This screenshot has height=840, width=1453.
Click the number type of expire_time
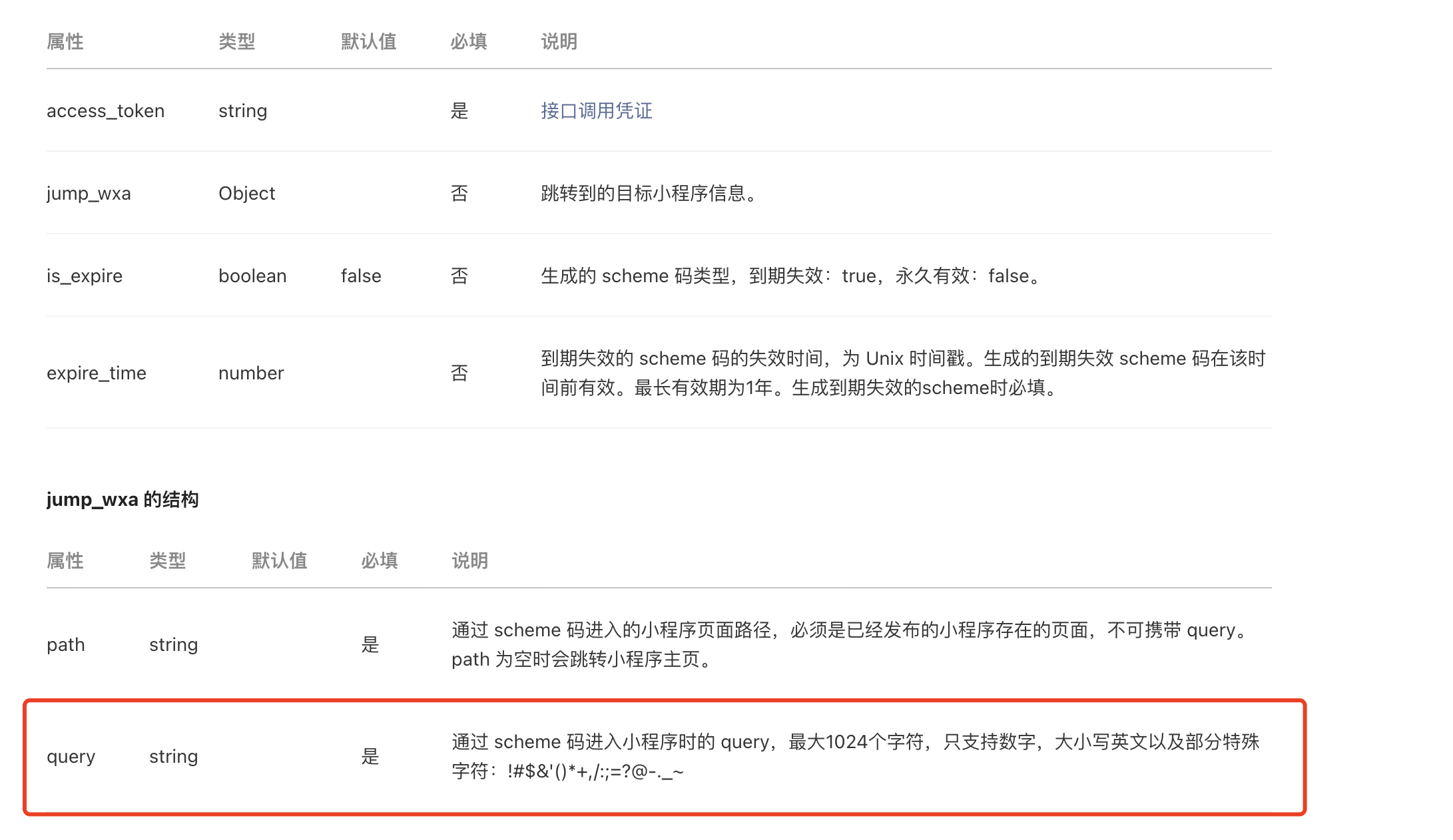(251, 373)
